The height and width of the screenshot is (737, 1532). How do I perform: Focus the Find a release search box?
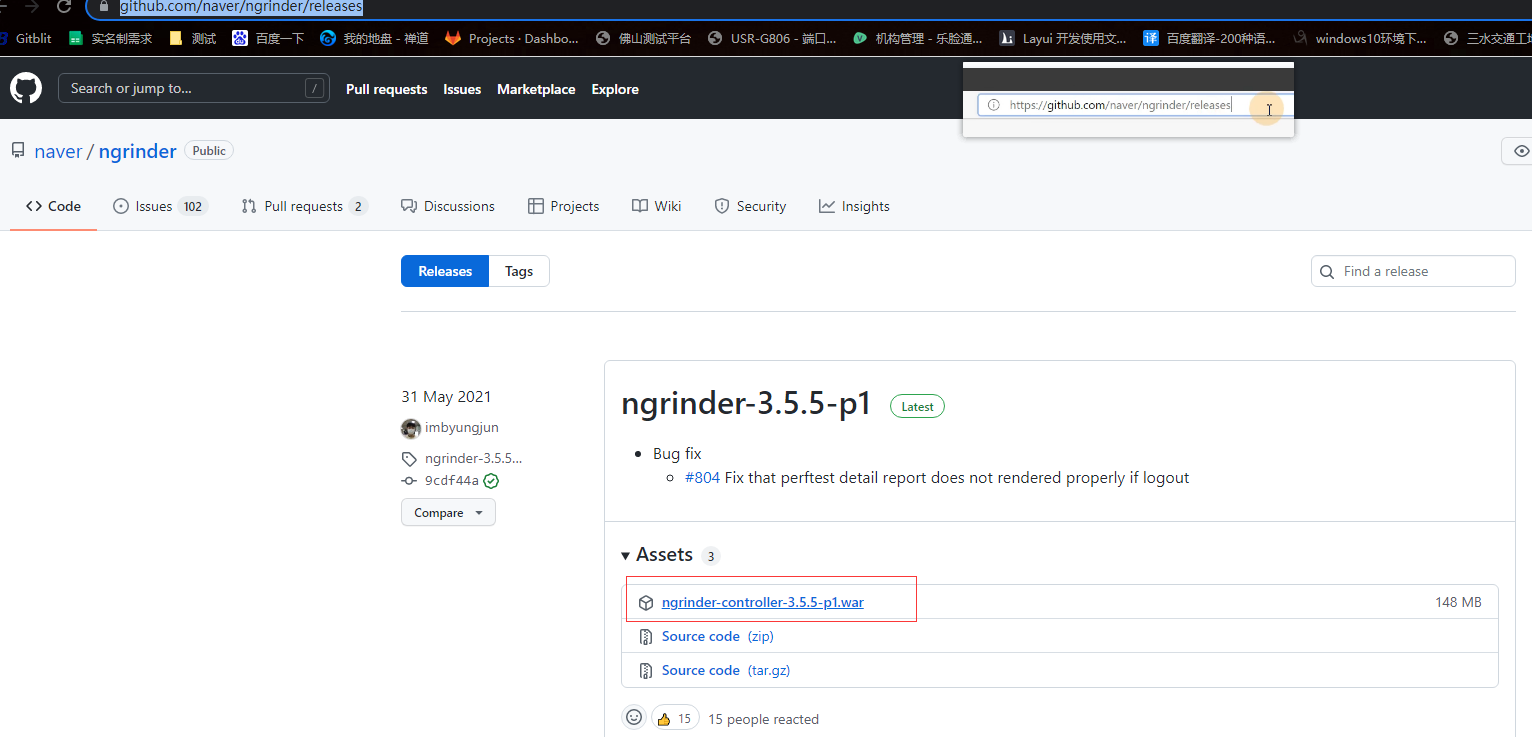click(1413, 271)
